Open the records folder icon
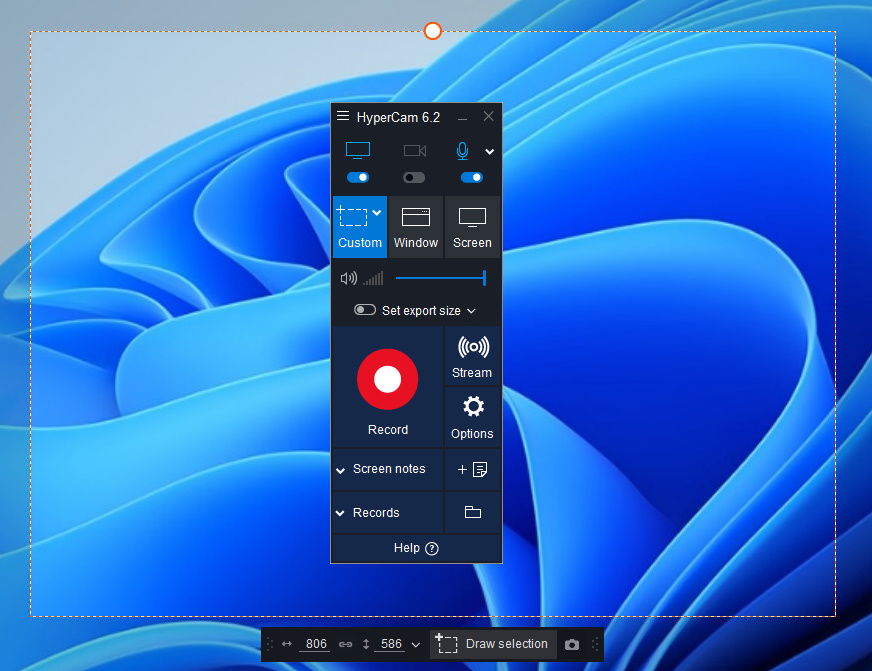Viewport: 872px width, 671px height. [472, 512]
